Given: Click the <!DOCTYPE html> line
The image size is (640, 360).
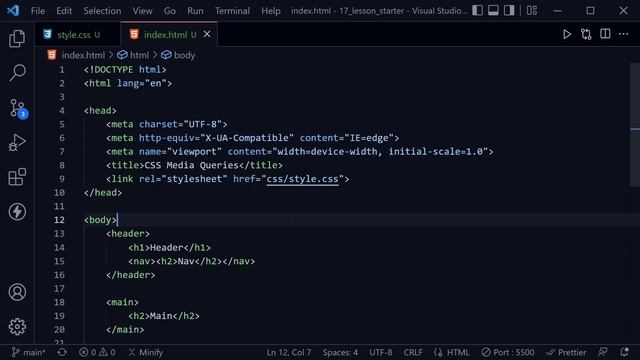Looking at the screenshot, I should click(125, 70).
